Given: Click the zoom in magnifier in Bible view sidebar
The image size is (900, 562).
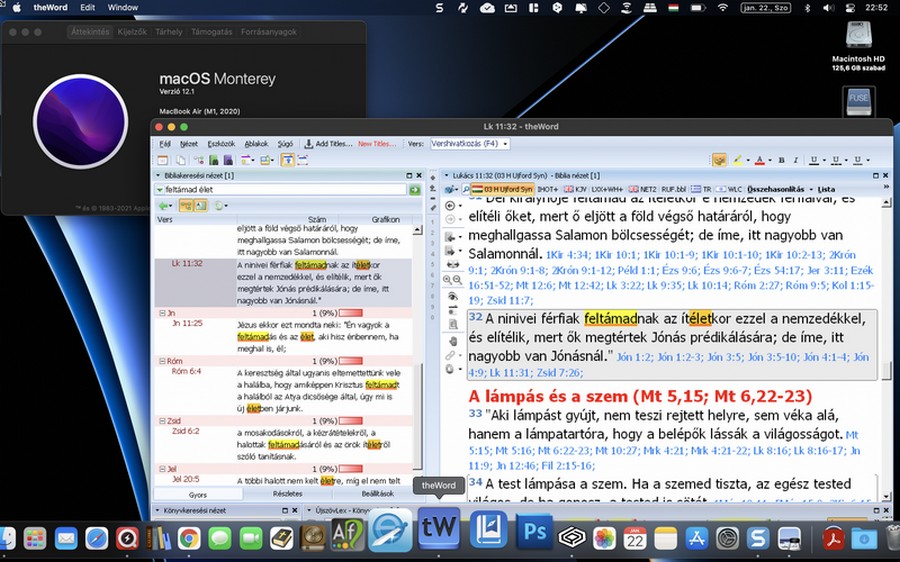Looking at the screenshot, I should coord(447,280).
